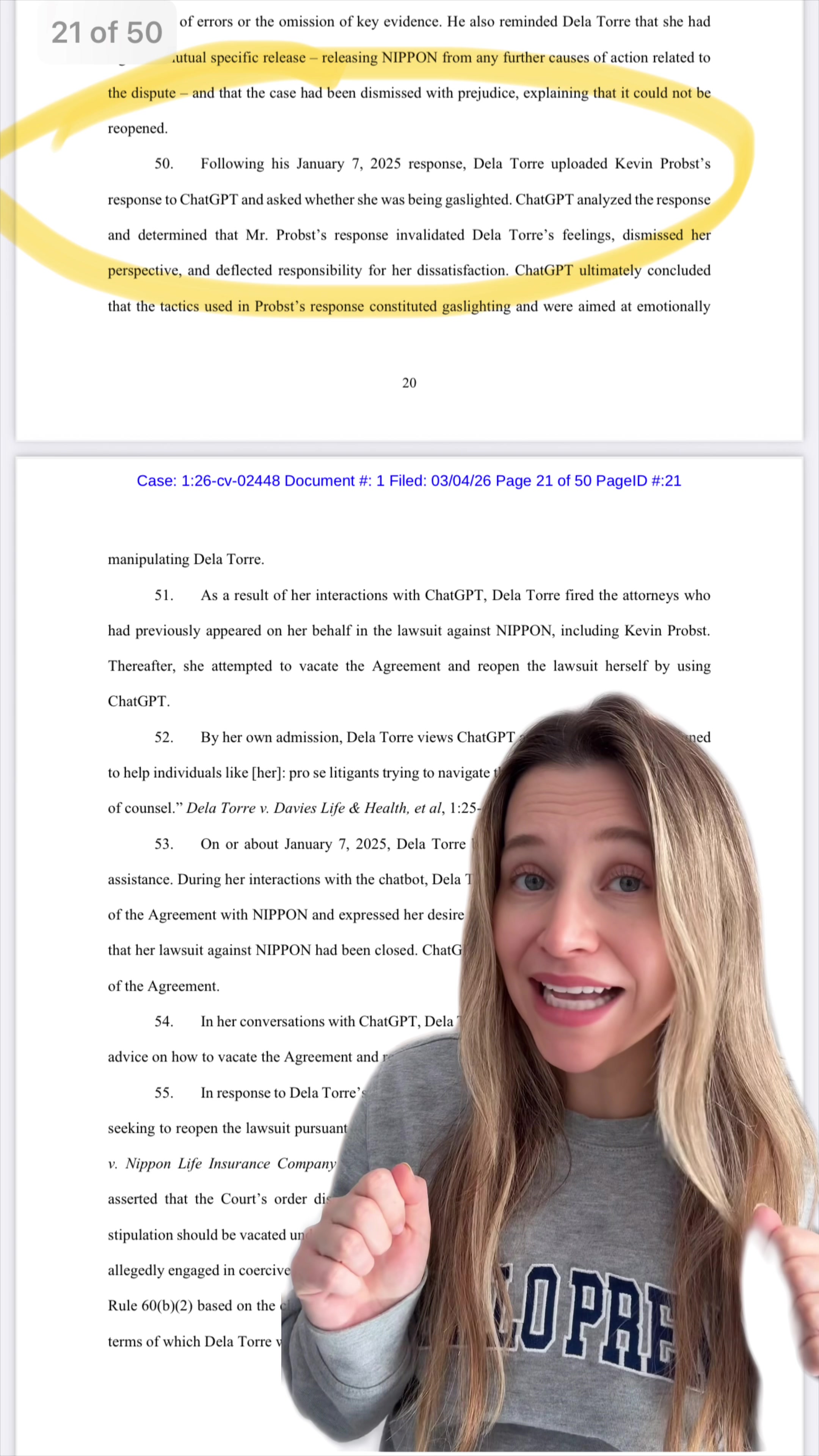Click the line "manipulating Dela Torre."
Viewport: 819px width, 1456px height.
(x=186, y=560)
